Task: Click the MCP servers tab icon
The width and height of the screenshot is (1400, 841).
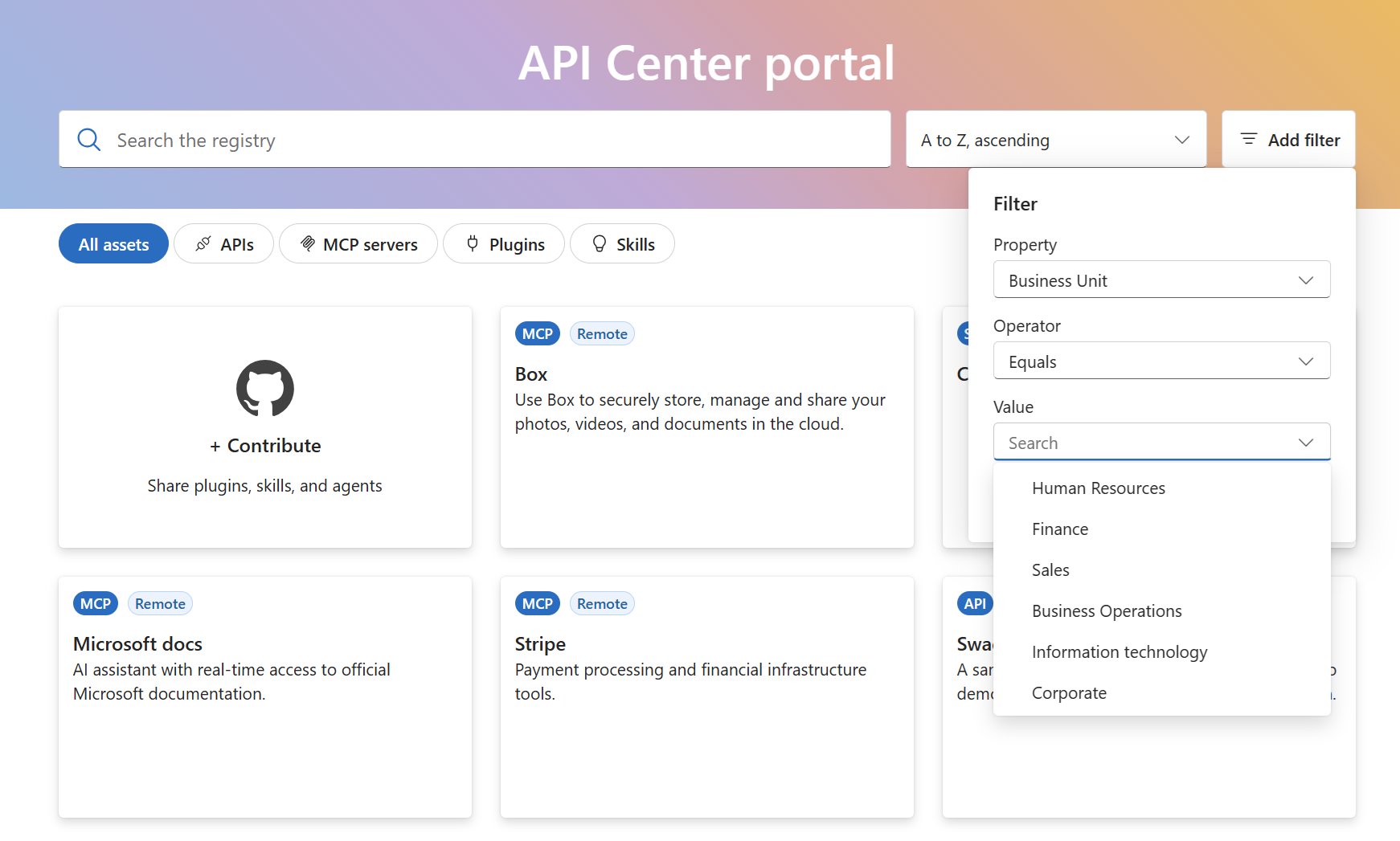Action: [x=307, y=243]
